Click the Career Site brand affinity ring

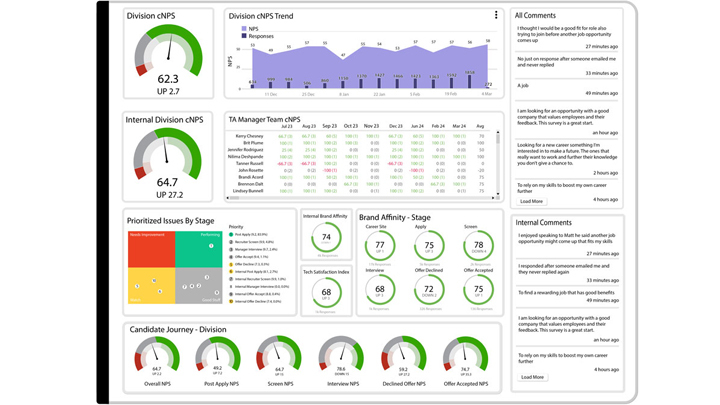[x=379, y=246]
